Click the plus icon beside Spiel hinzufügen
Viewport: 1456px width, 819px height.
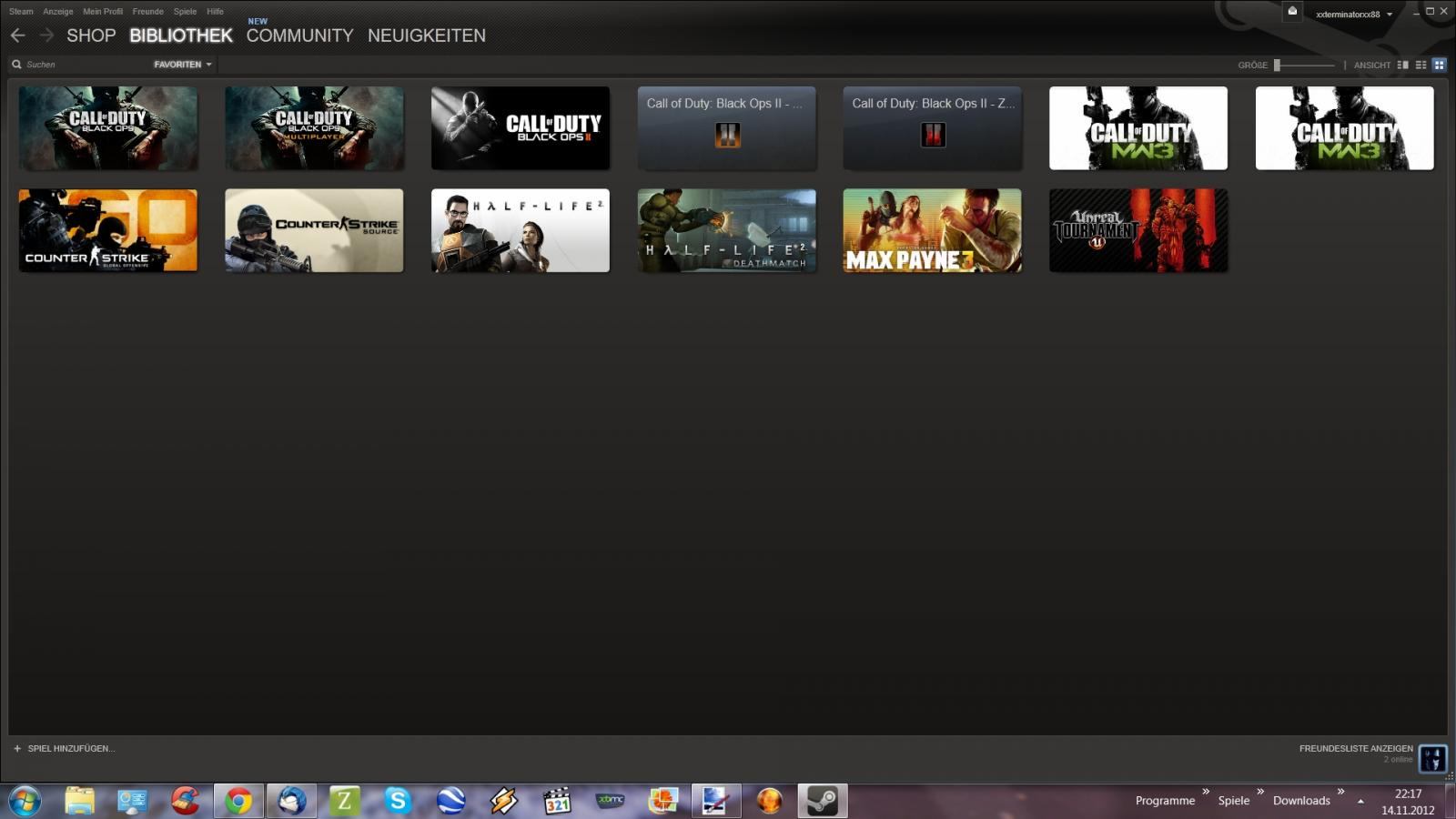click(x=16, y=748)
